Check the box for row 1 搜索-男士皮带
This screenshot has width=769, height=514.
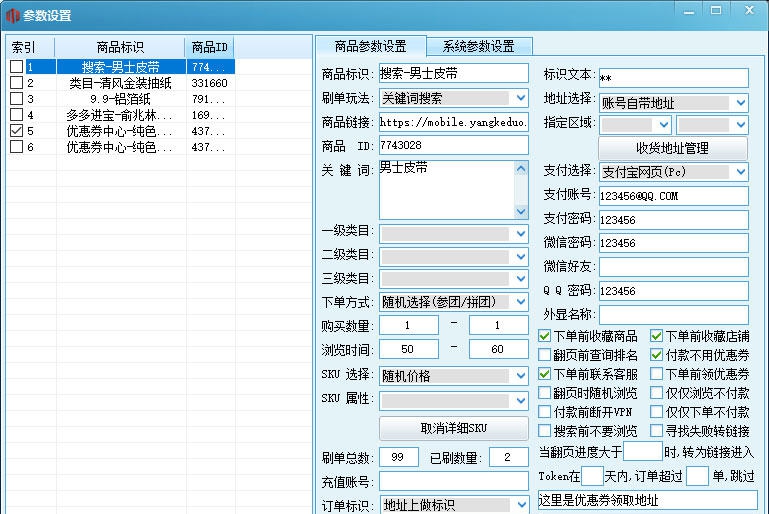16,67
